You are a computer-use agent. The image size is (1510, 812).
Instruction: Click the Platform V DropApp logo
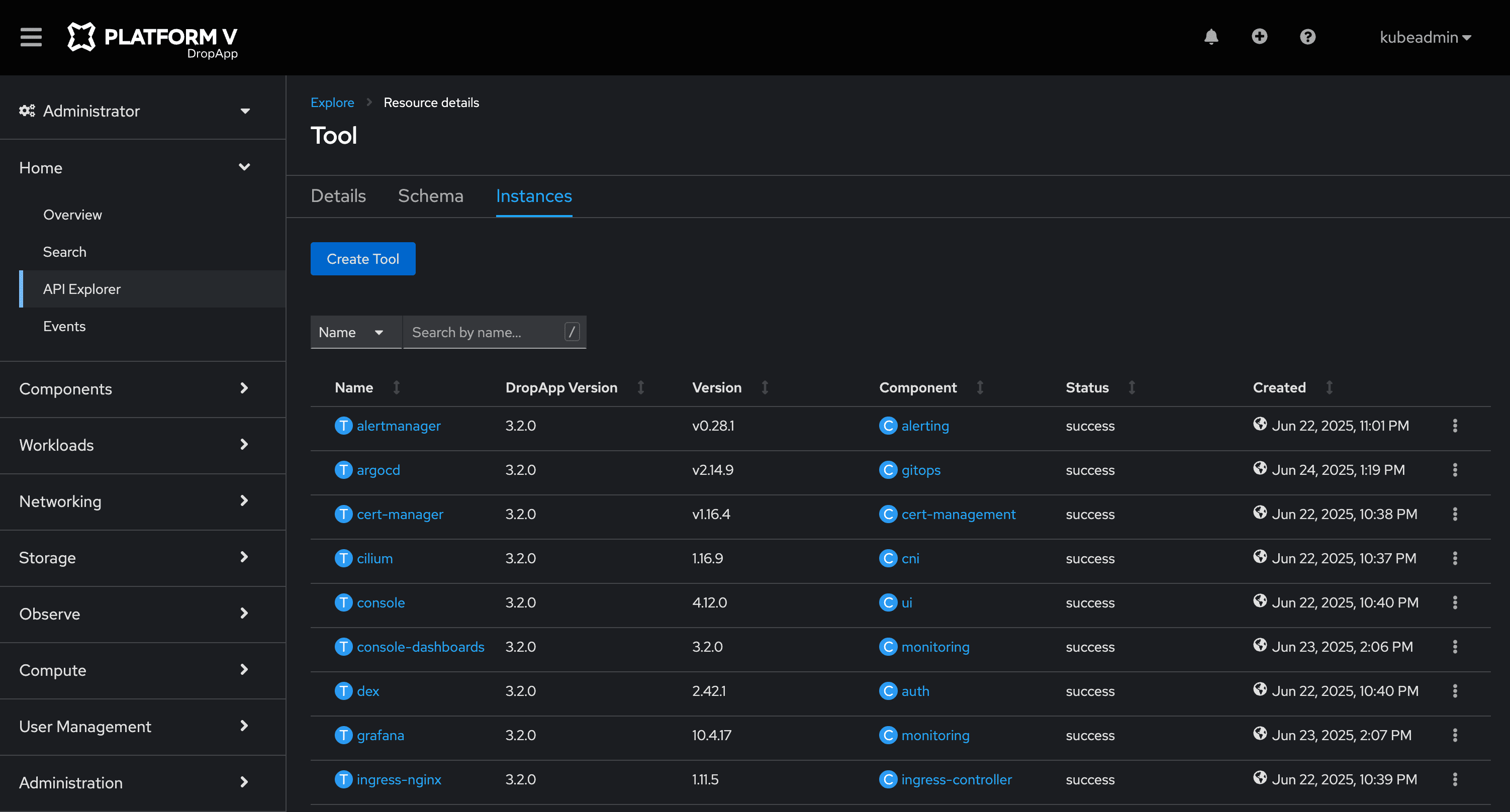(x=152, y=40)
